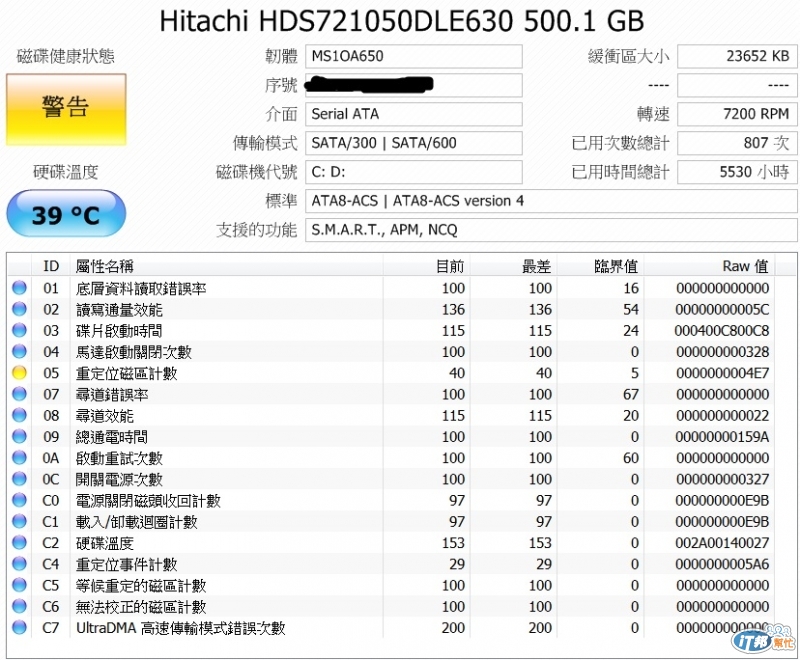Click the interface field Serial ATA
Viewport: 800px width, 660px height.
(x=414, y=114)
